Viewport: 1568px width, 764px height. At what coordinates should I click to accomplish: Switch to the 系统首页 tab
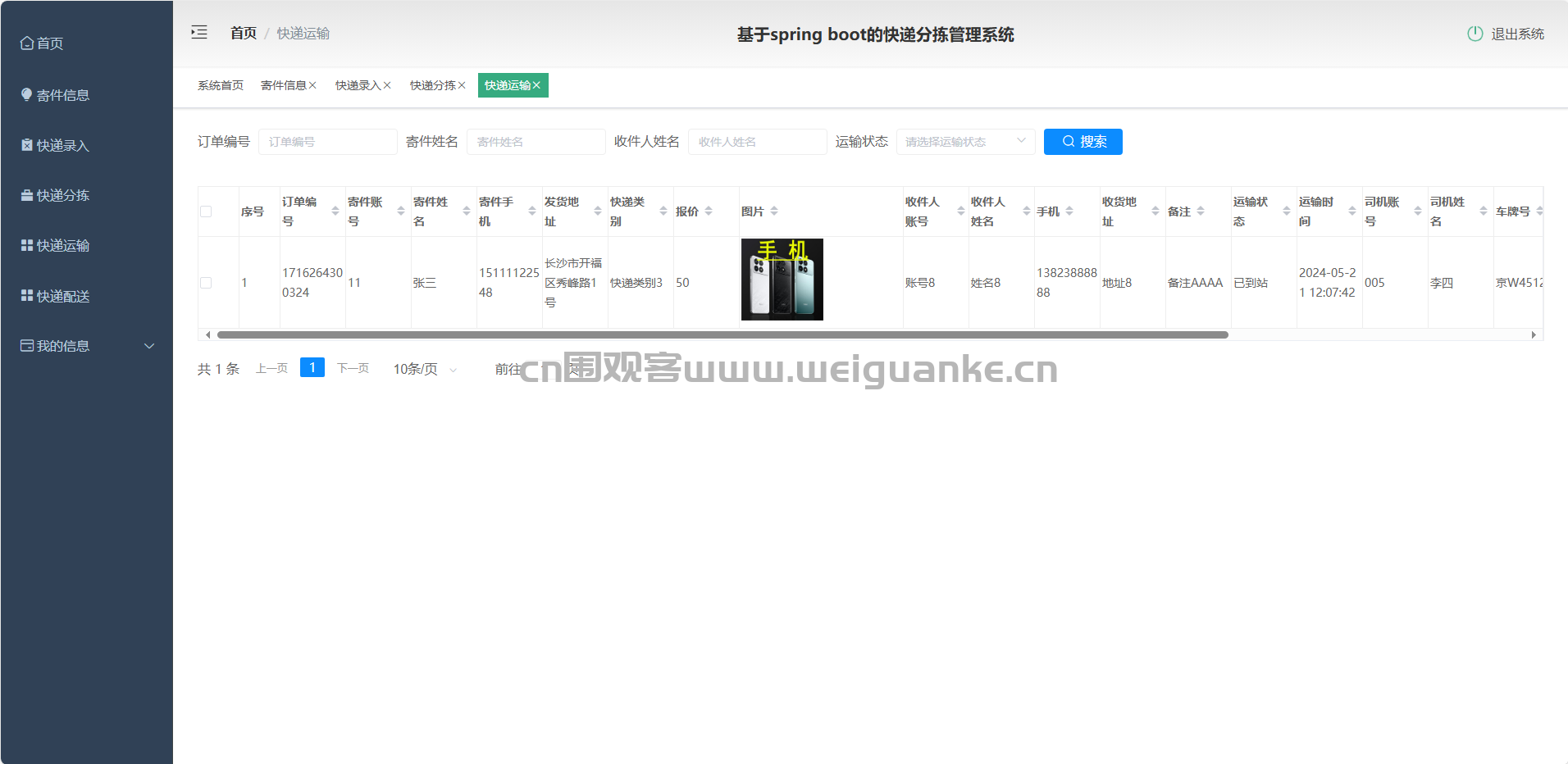coord(220,85)
